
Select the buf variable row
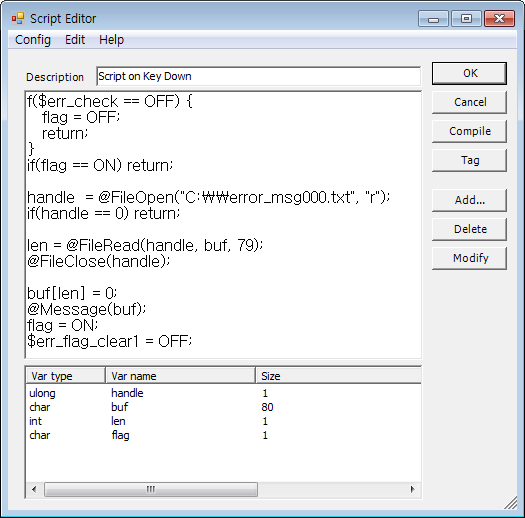(223, 407)
